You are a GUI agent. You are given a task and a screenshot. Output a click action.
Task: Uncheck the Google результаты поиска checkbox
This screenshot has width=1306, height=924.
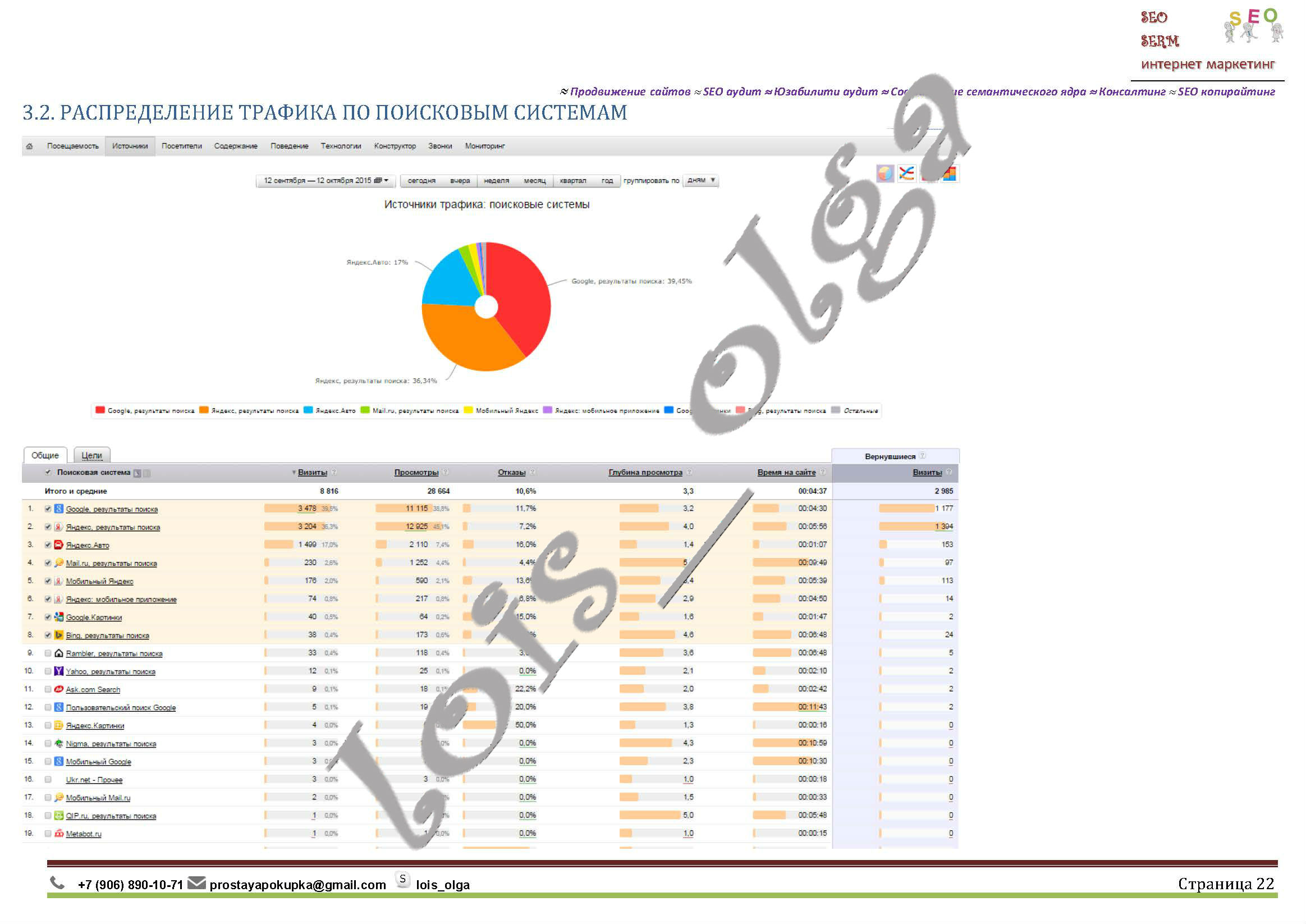[48, 509]
